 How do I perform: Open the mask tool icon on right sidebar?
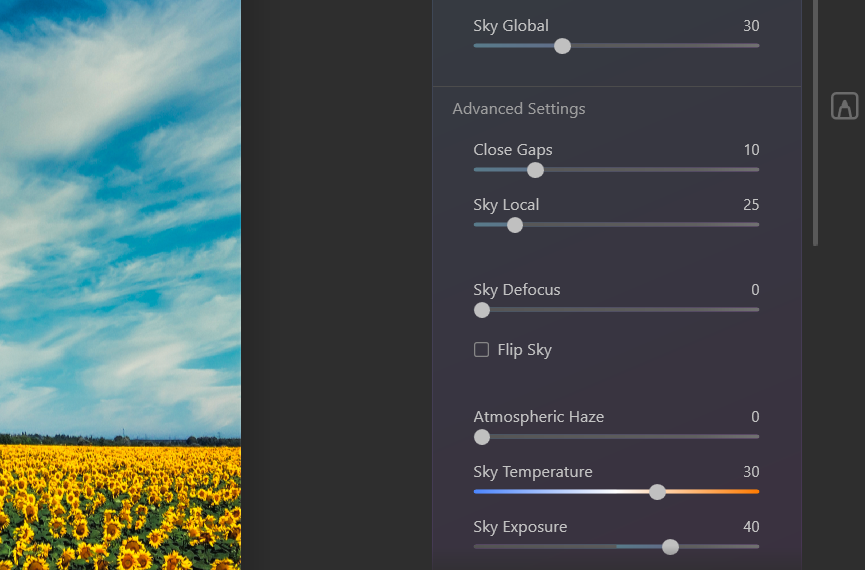click(845, 106)
